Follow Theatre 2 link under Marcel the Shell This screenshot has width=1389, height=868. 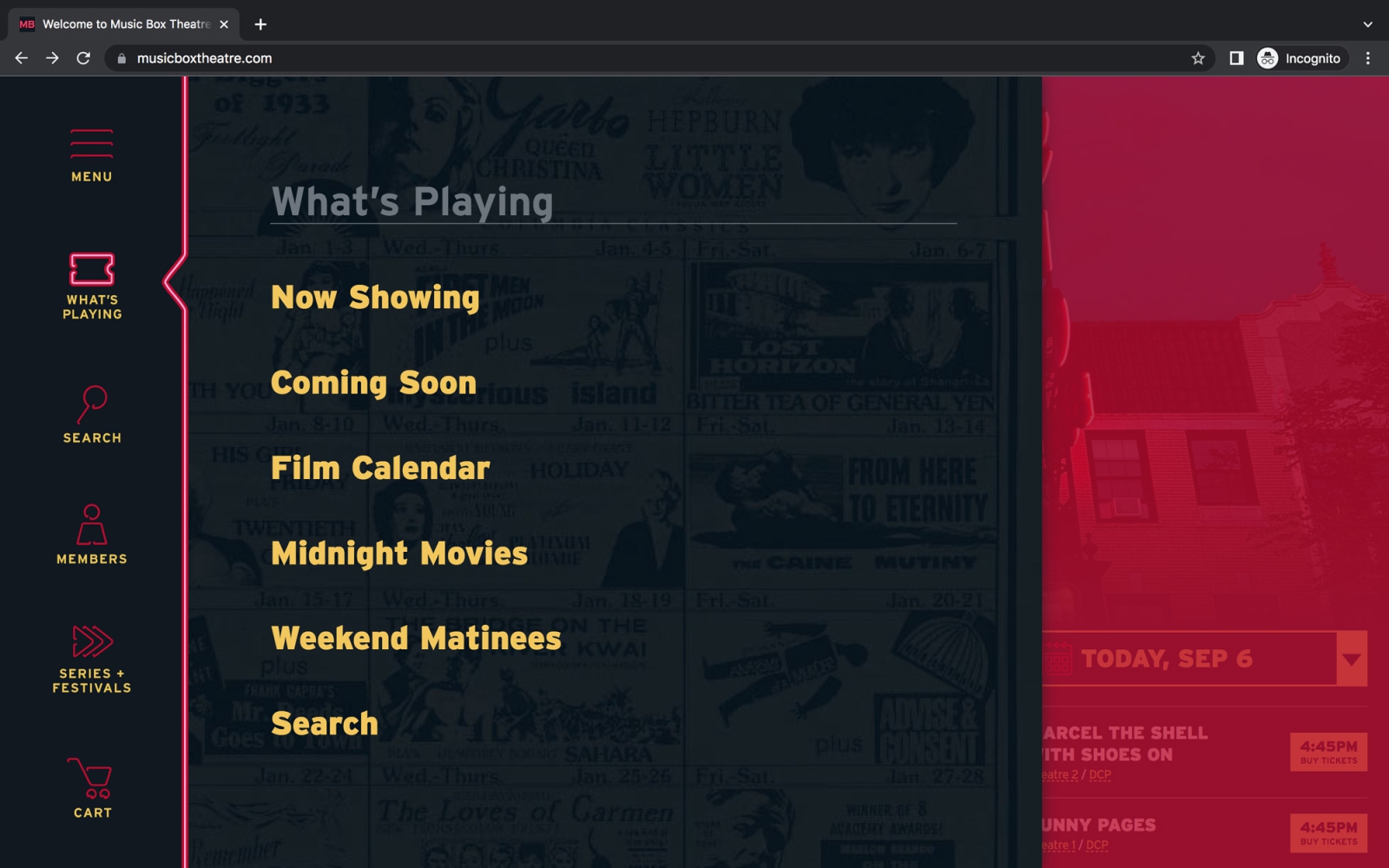click(1060, 774)
